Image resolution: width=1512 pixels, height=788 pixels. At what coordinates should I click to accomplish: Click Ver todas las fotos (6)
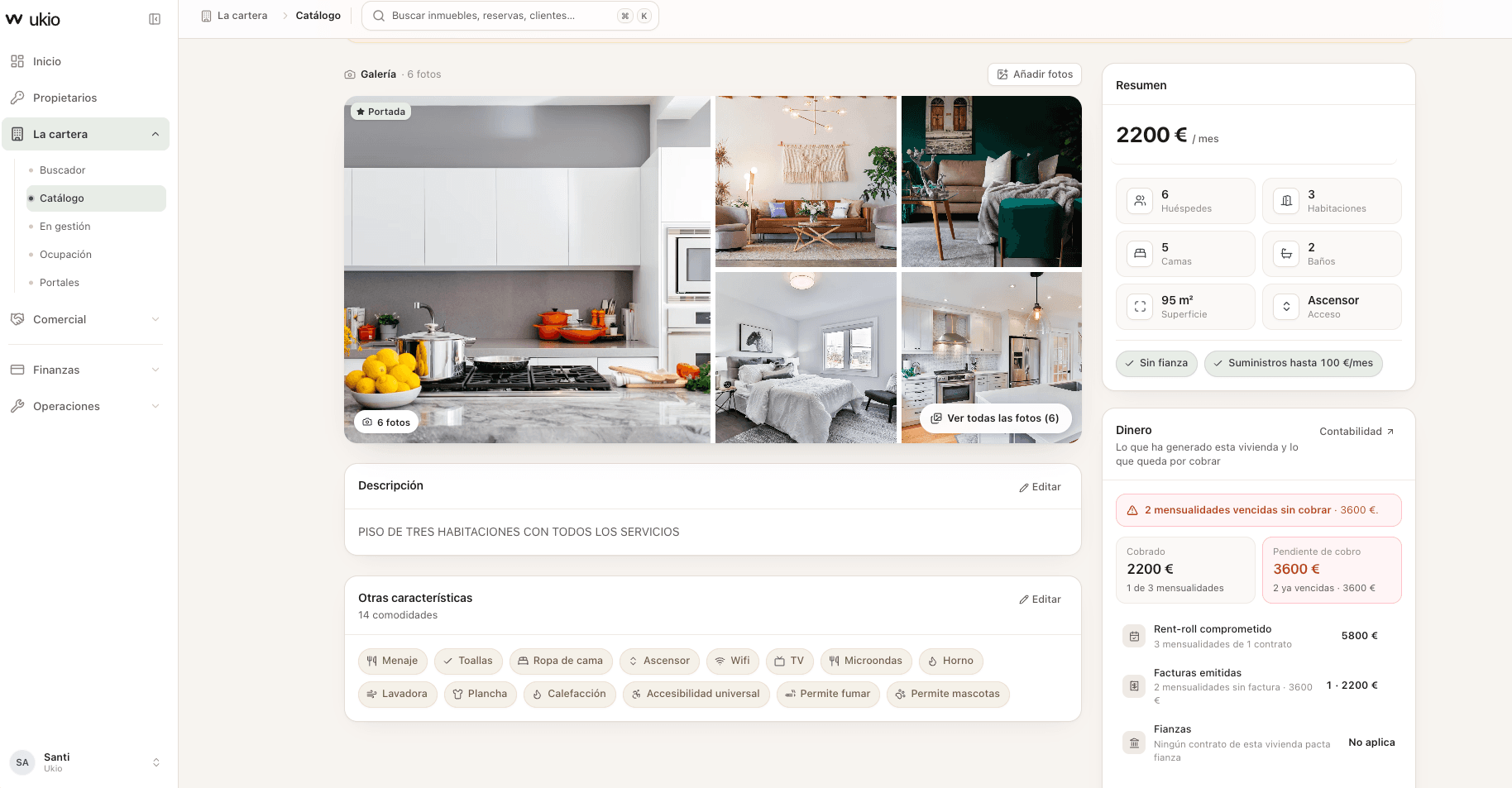pos(995,418)
